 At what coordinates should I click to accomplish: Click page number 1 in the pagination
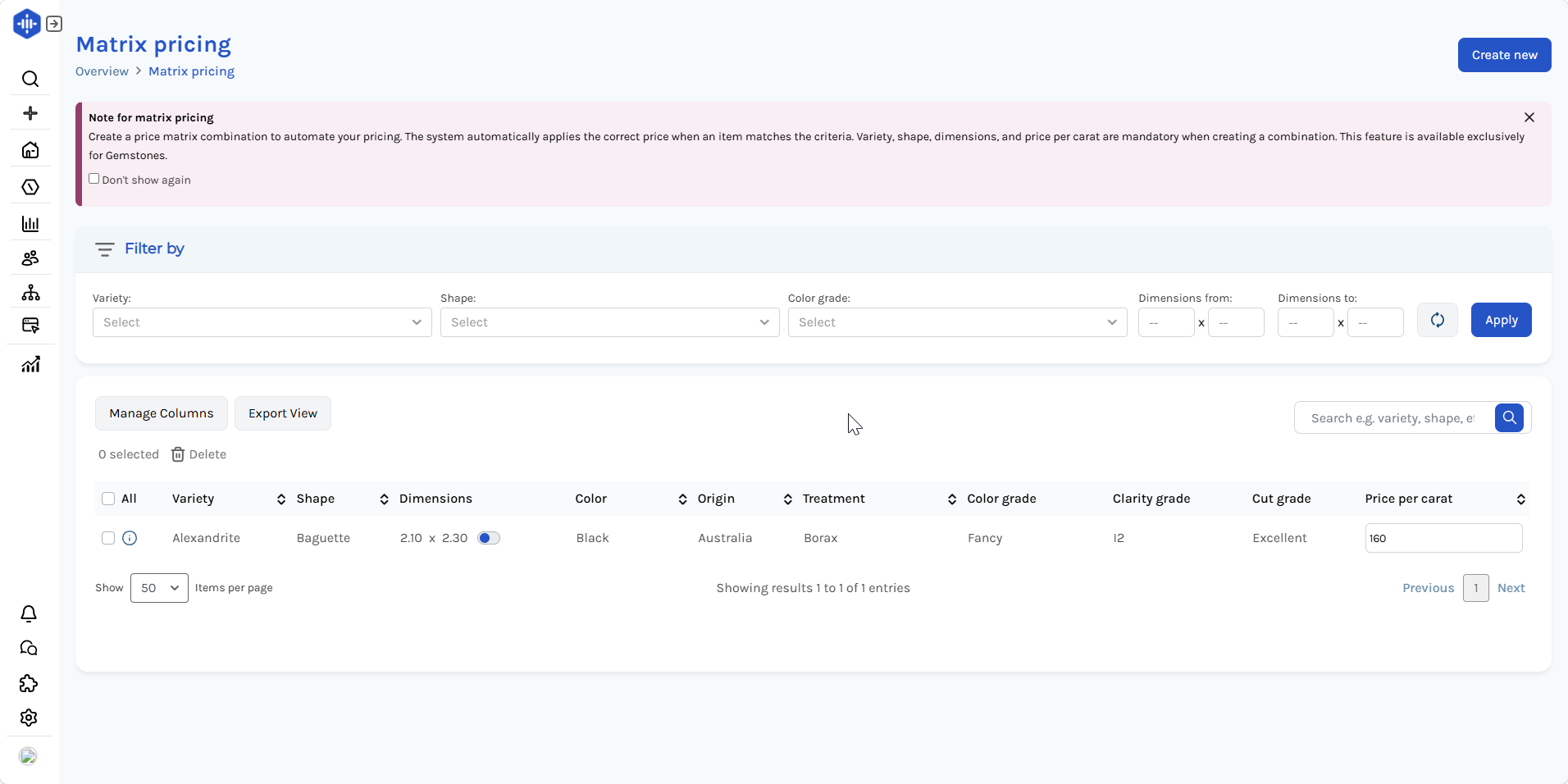click(x=1475, y=588)
